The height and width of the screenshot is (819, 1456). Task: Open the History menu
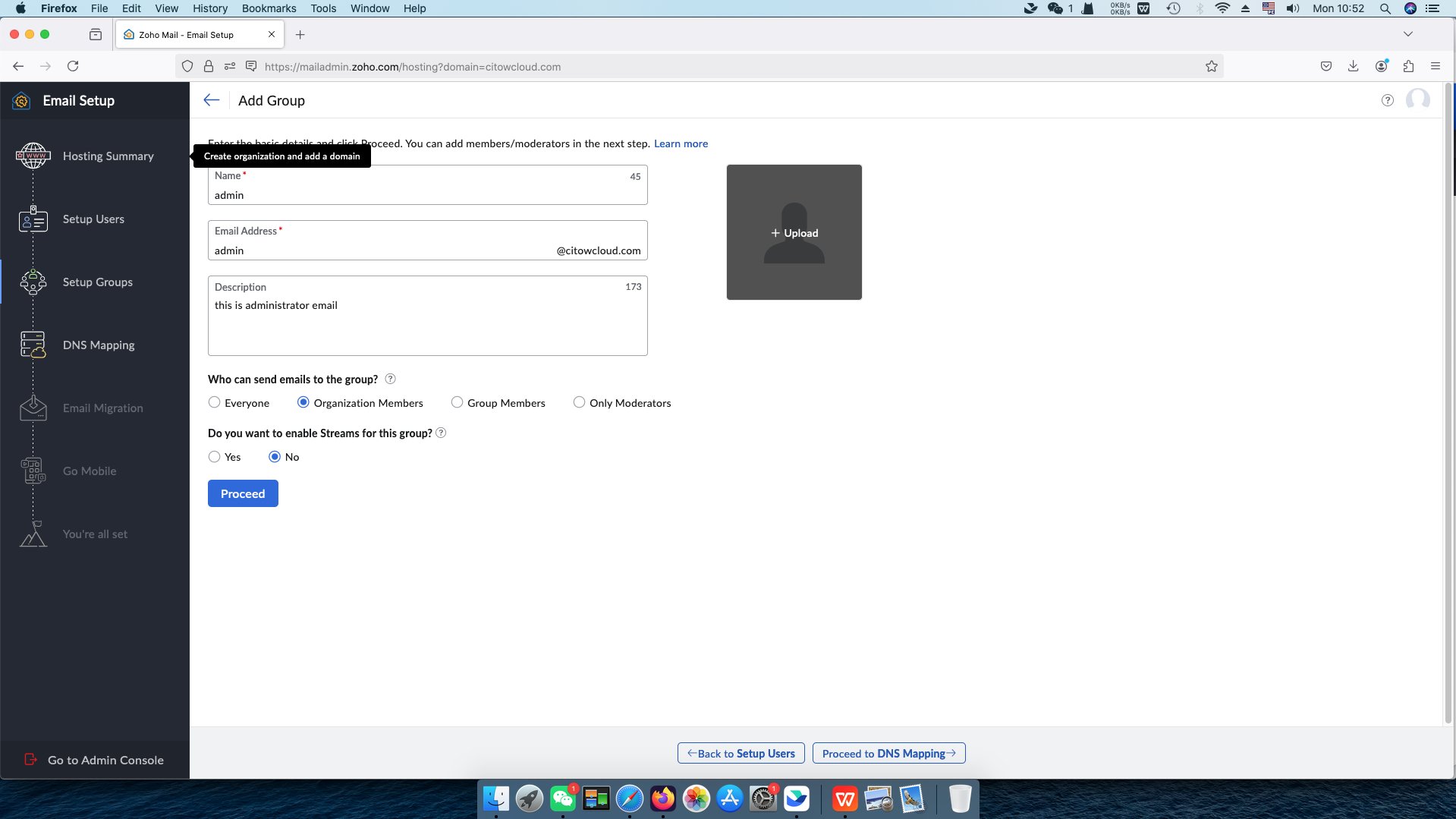(x=209, y=8)
